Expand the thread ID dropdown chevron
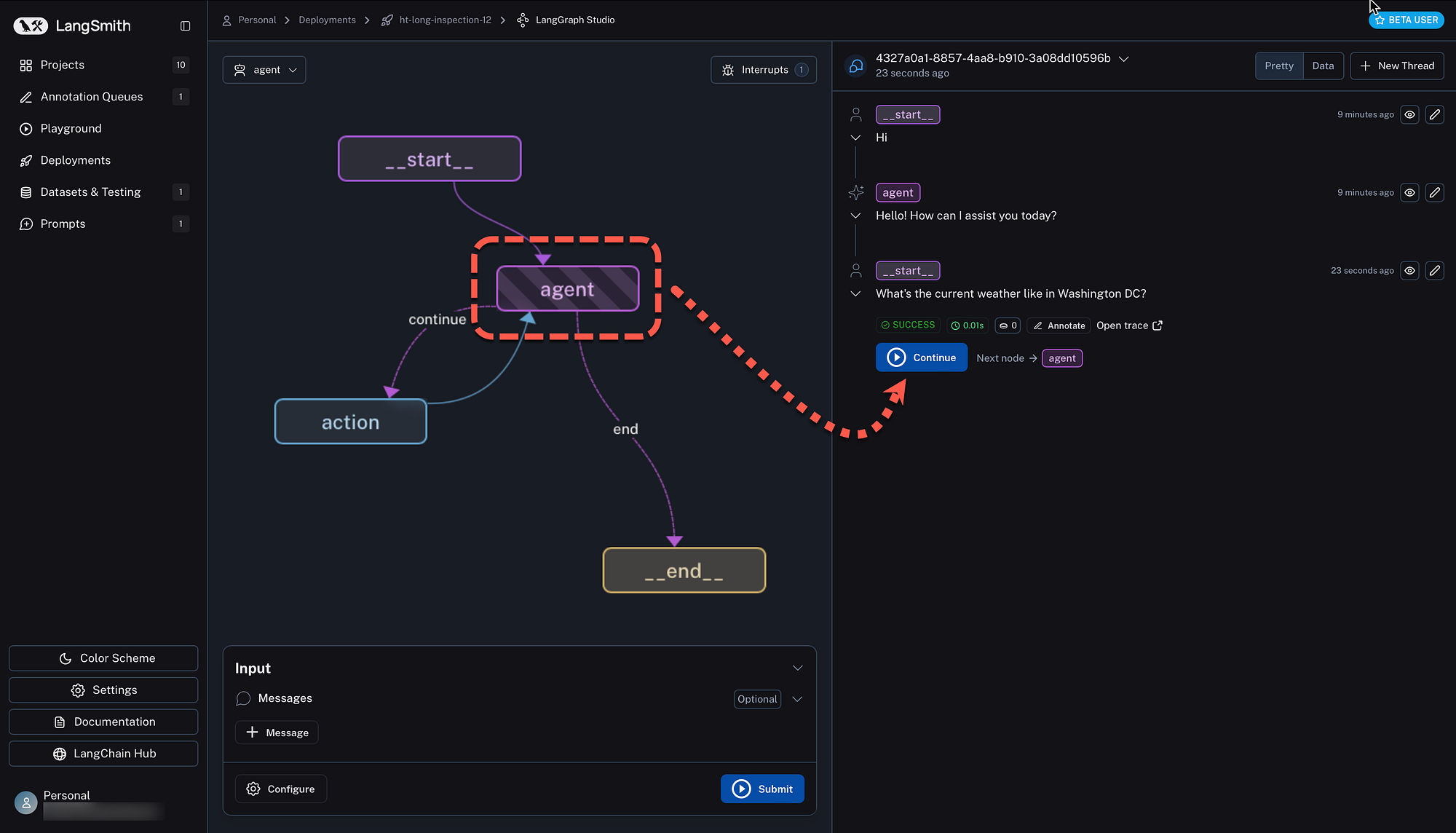1456x833 pixels. pos(1123,59)
